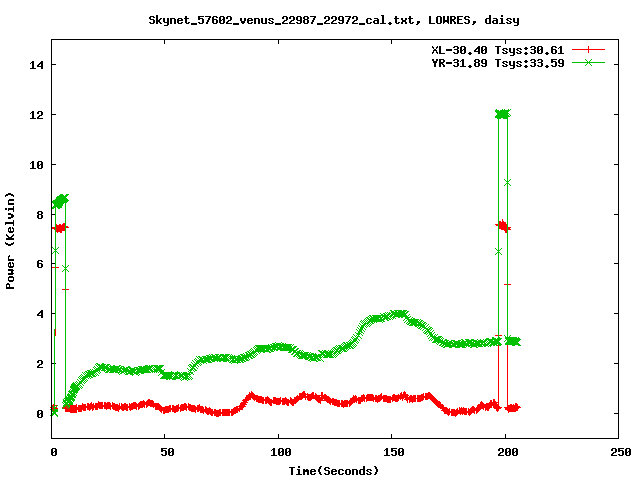The image size is (640, 480).
Task: Click the y-axis tick label 0
Action: point(40,414)
